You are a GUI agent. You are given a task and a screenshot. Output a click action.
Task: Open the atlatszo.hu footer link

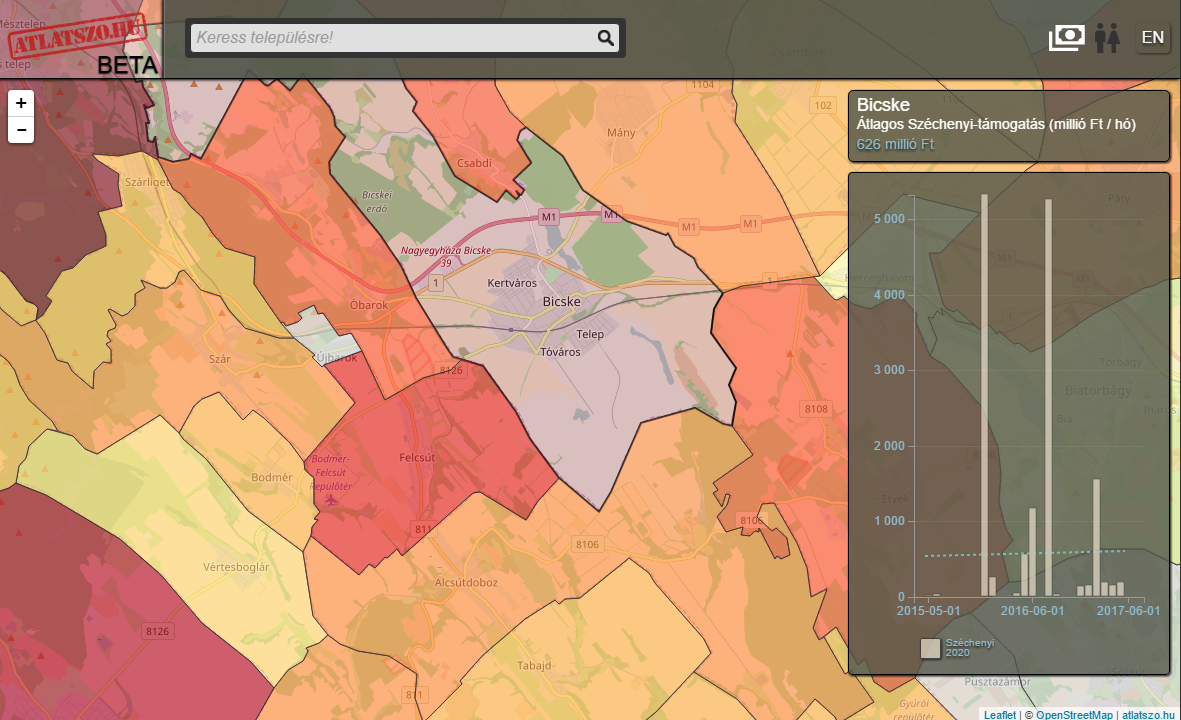pos(1148,714)
